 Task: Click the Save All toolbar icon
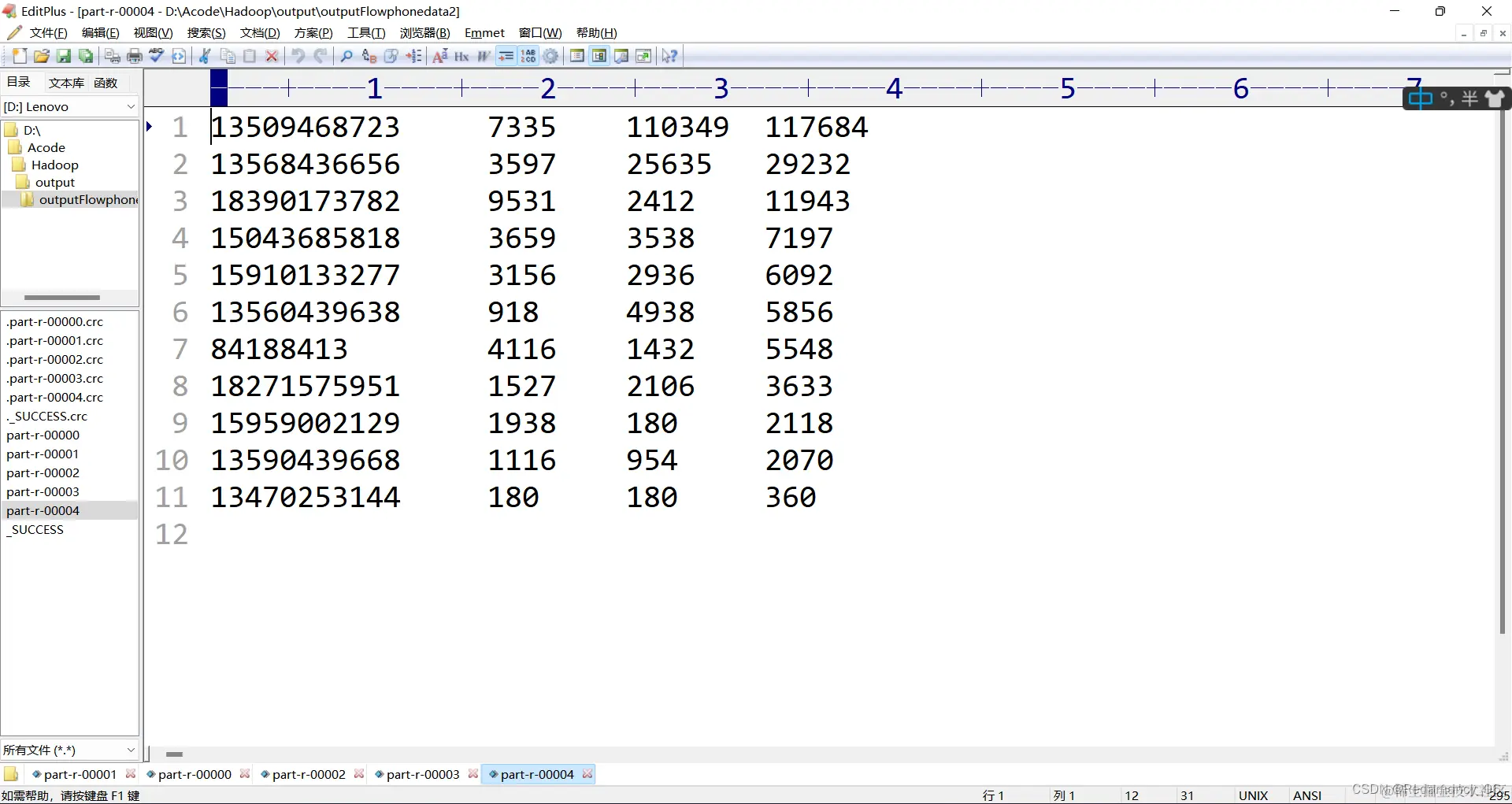coord(86,56)
